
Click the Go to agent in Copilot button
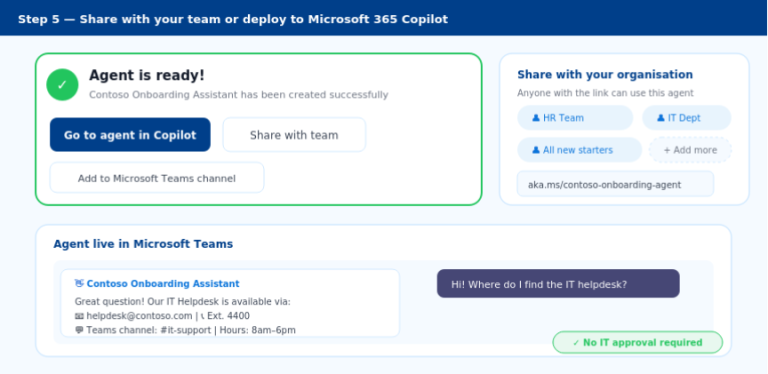click(x=130, y=135)
